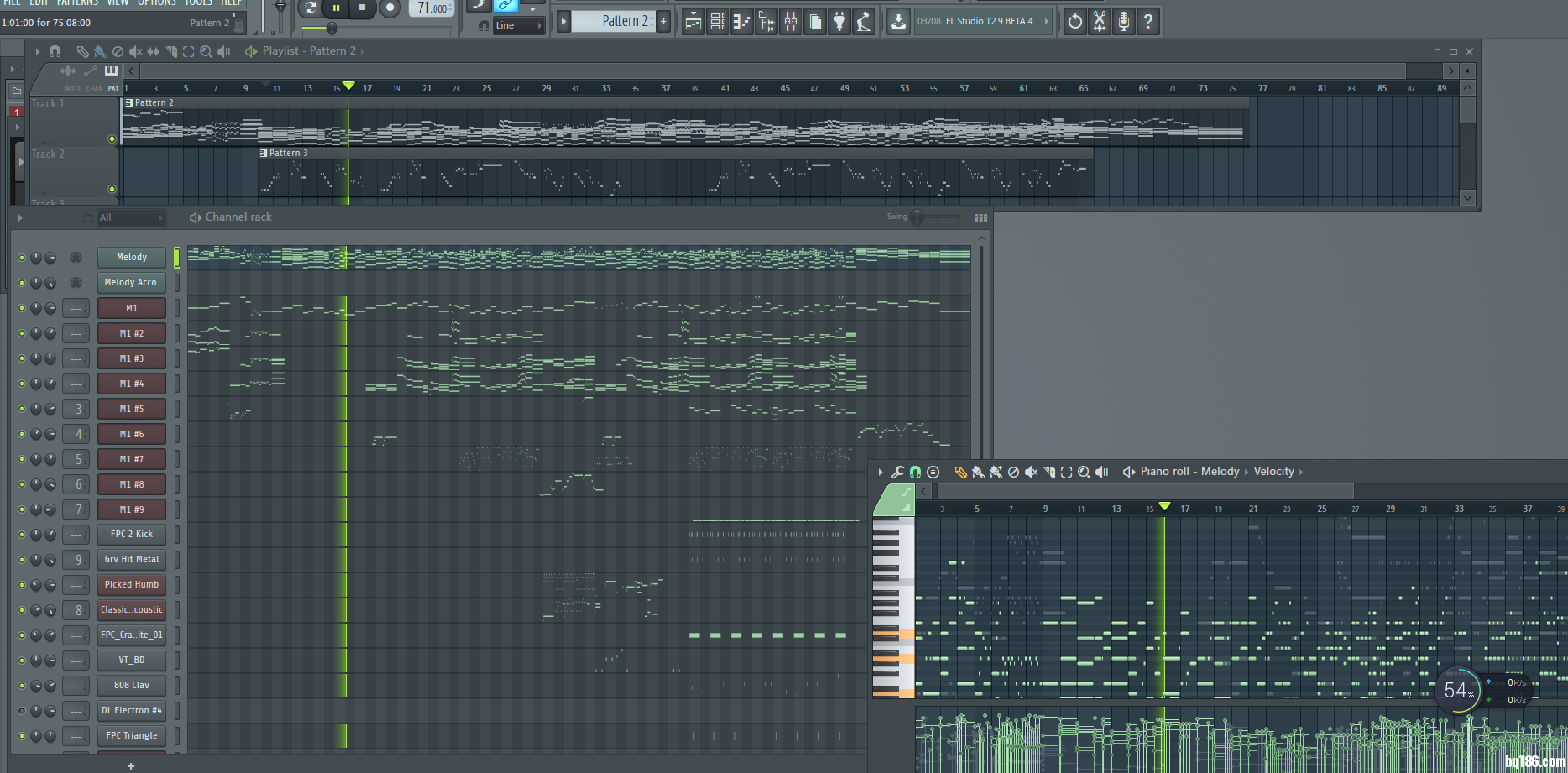Add a new channel with plus button

click(131, 765)
